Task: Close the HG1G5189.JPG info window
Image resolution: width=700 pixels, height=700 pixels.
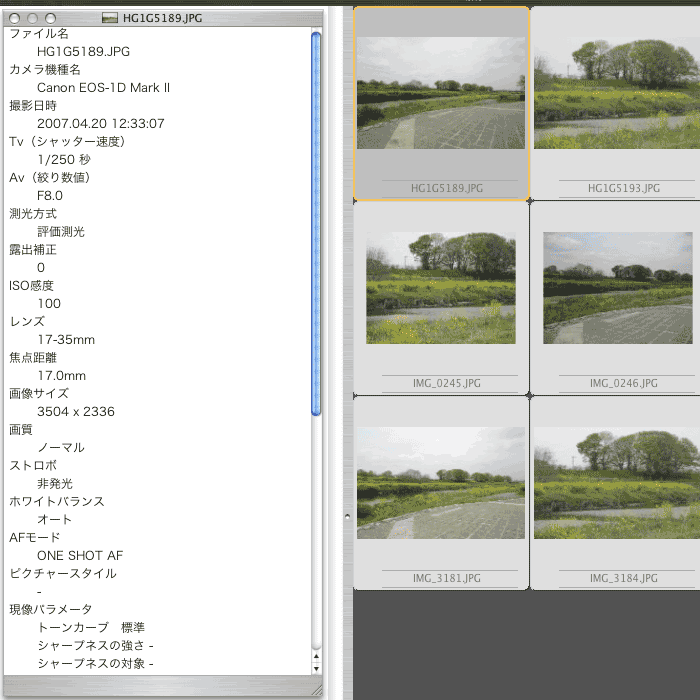Action: tap(15, 18)
